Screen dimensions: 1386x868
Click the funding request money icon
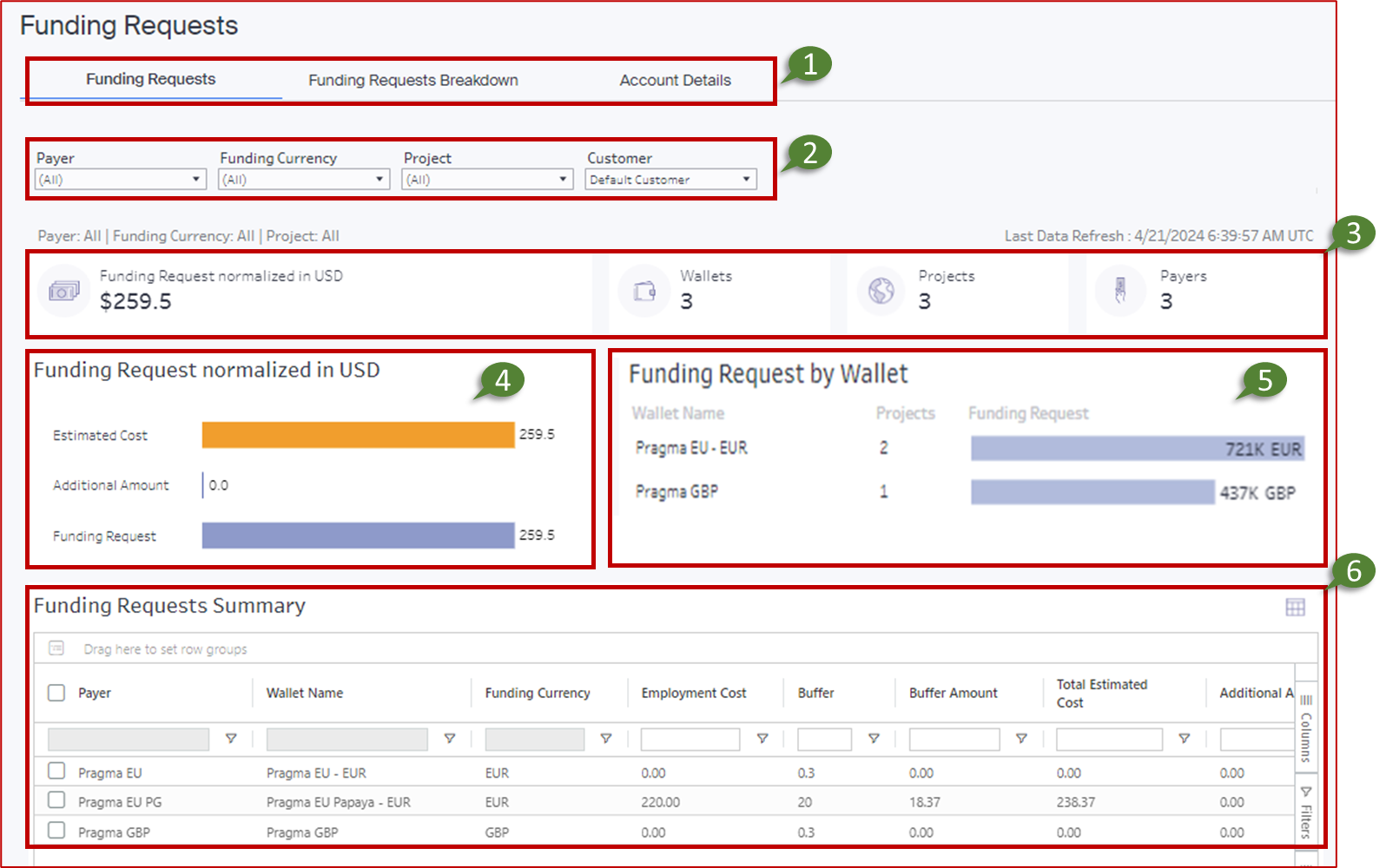(x=63, y=292)
